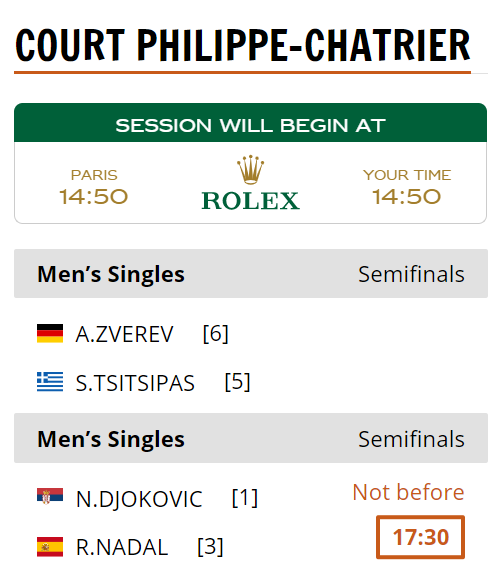Screen dimensions: 504x587
Task: Click the Court Philippe-Chatrier heading
Action: 243,45
